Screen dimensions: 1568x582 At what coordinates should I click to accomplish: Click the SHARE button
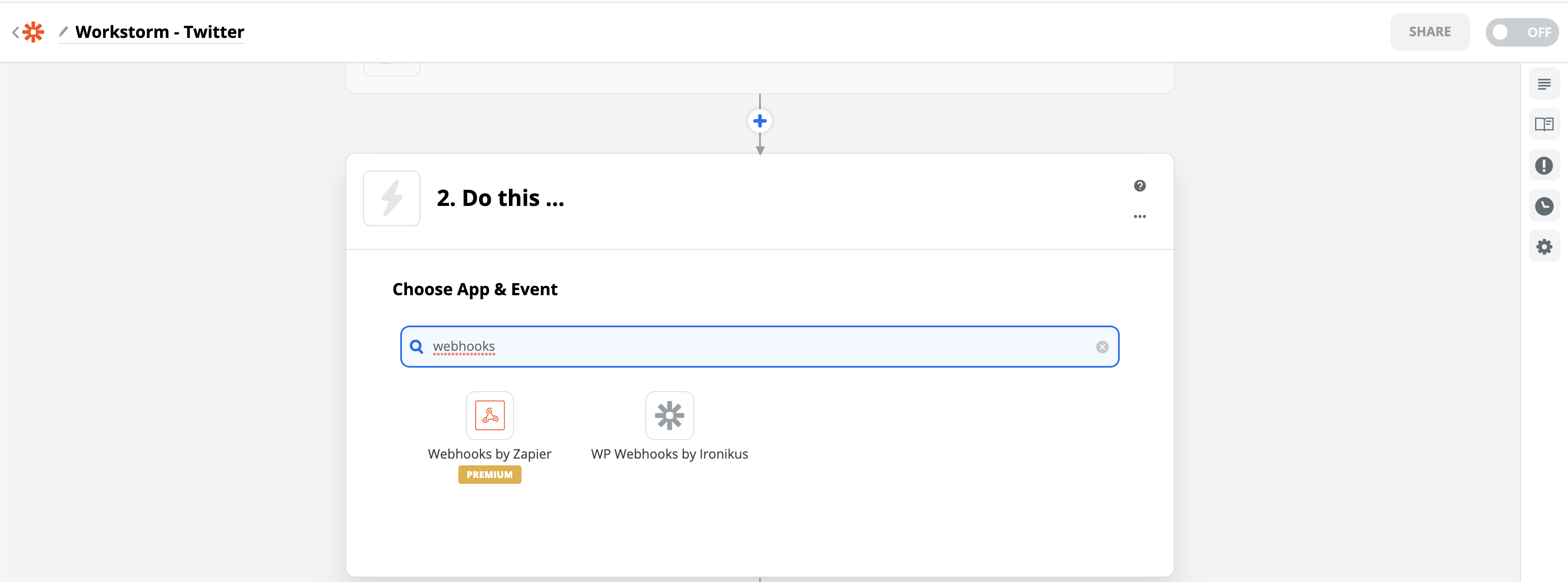pyautogui.click(x=1429, y=32)
